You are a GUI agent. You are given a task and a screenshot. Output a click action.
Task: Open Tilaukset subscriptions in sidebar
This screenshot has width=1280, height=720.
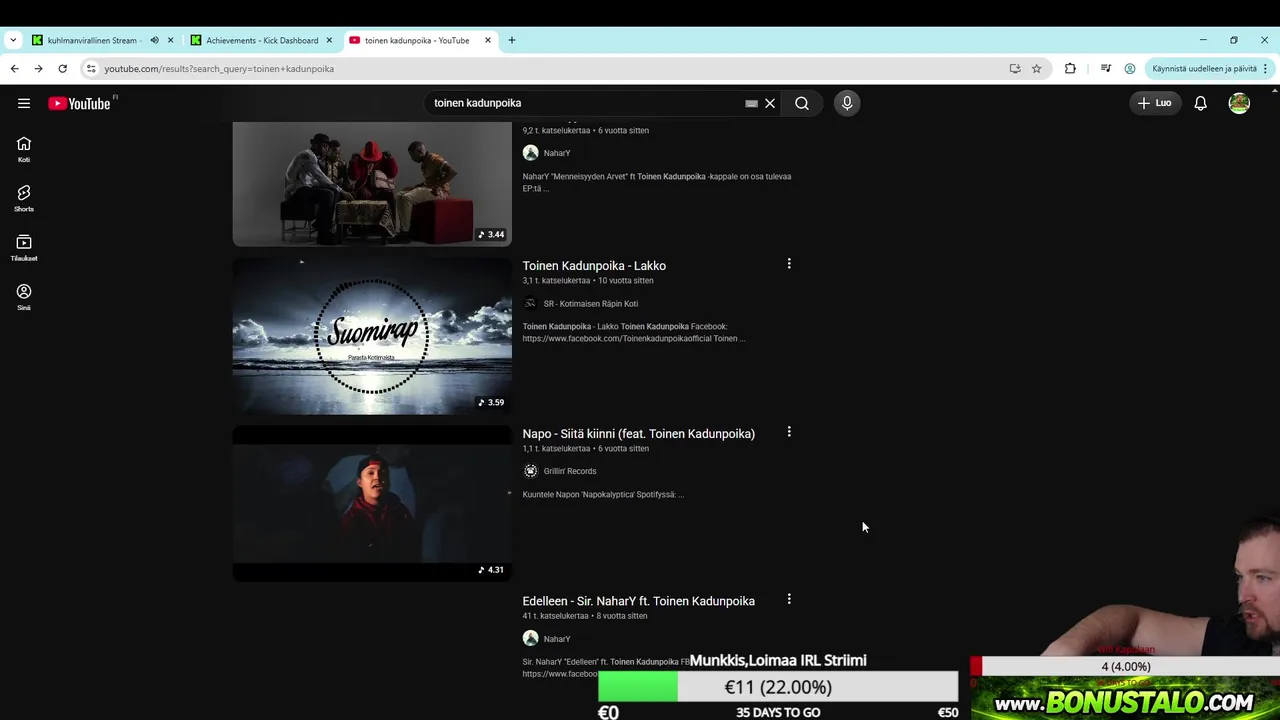click(24, 248)
